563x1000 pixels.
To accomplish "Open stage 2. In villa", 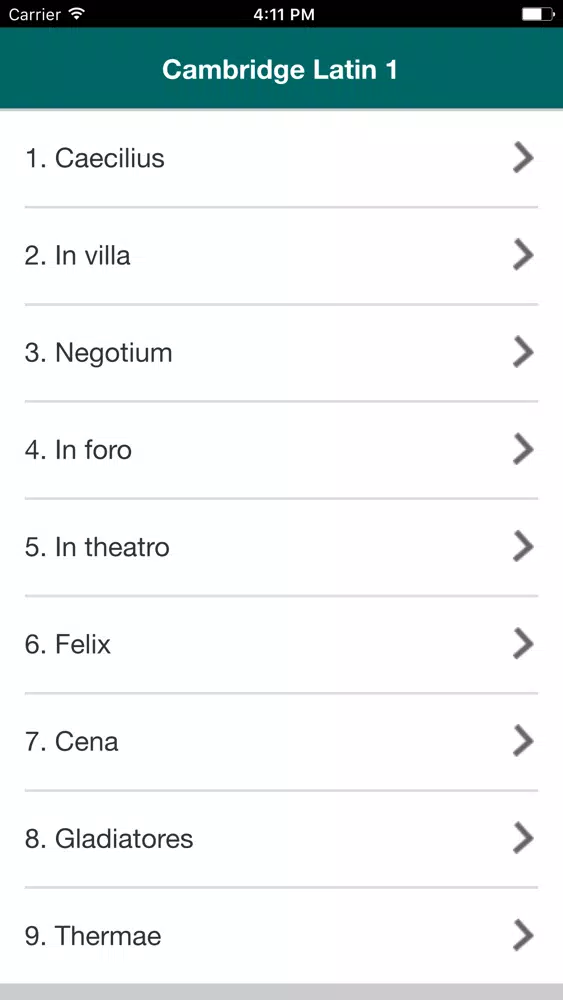I will 281,256.
